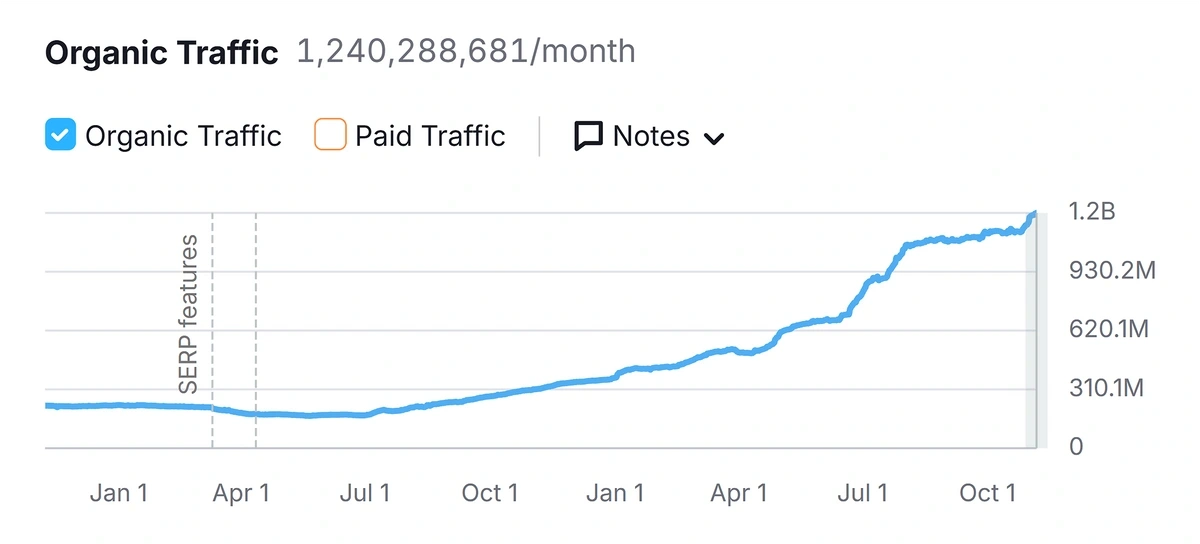
Task: Click the leftmost Jan 1 axis label
Action: 119,492
